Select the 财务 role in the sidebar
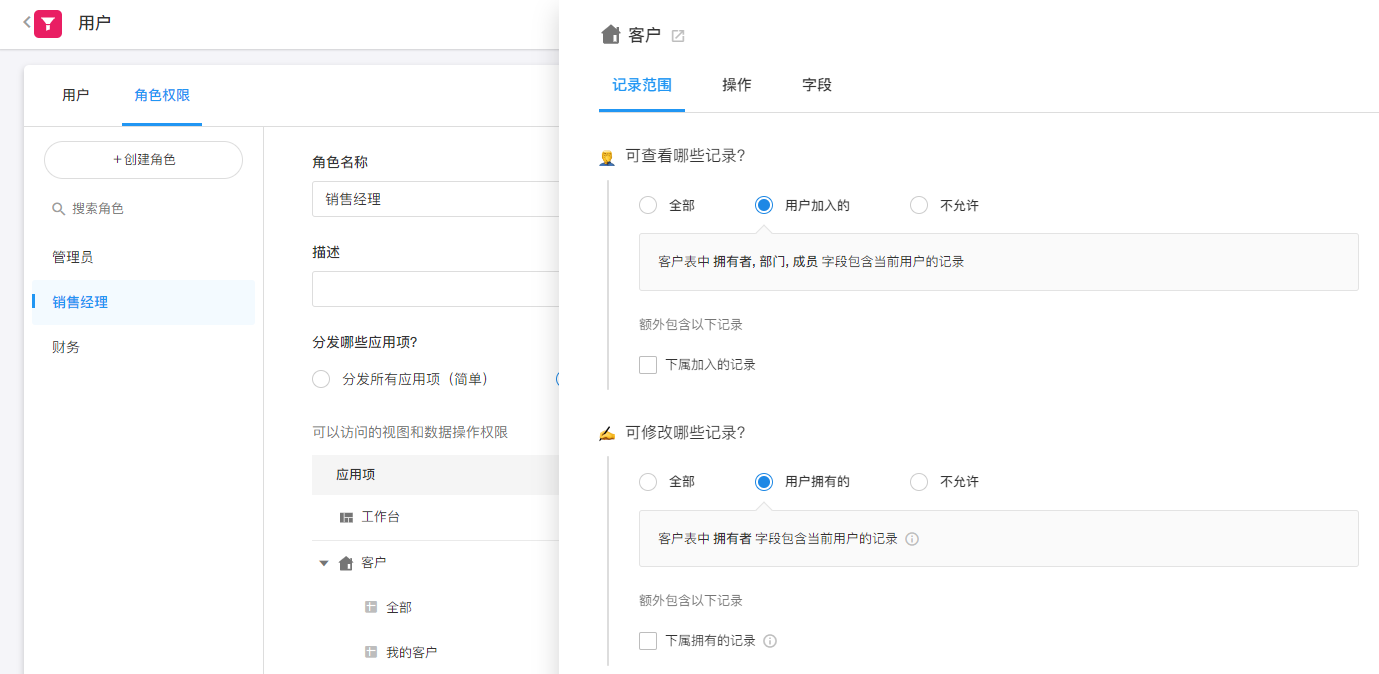The height and width of the screenshot is (674, 1379). (66, 347)
